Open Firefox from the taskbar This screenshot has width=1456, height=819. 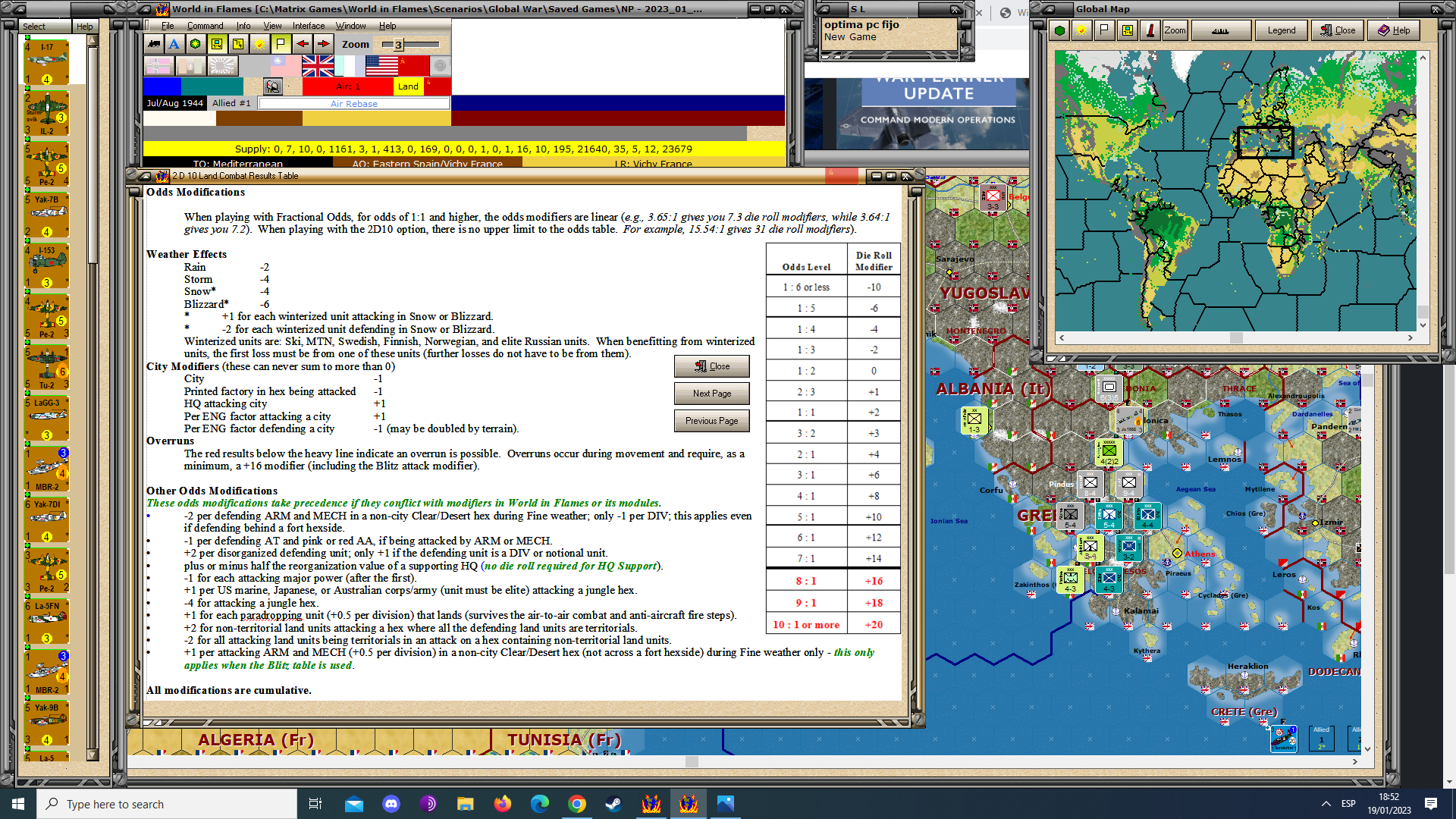click(503, 804)
